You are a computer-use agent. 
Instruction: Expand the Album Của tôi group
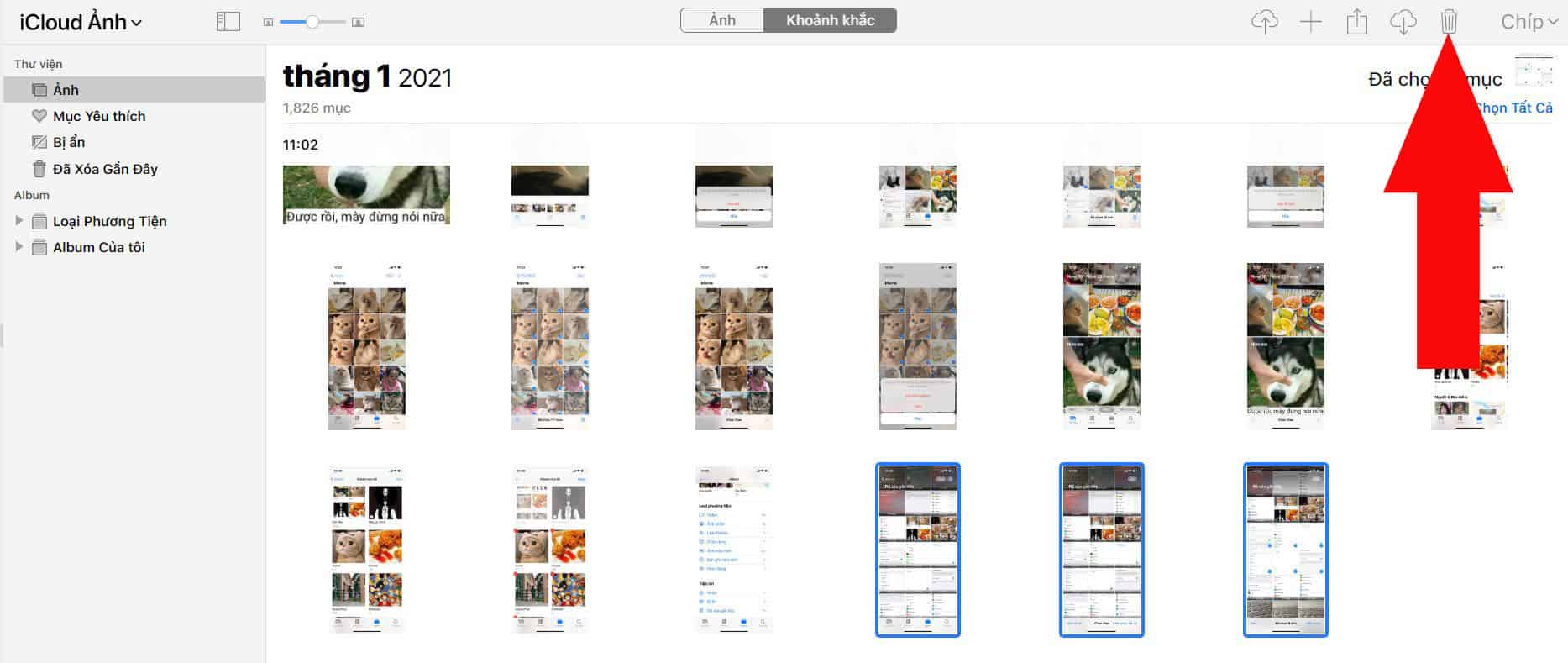(19, 247)
